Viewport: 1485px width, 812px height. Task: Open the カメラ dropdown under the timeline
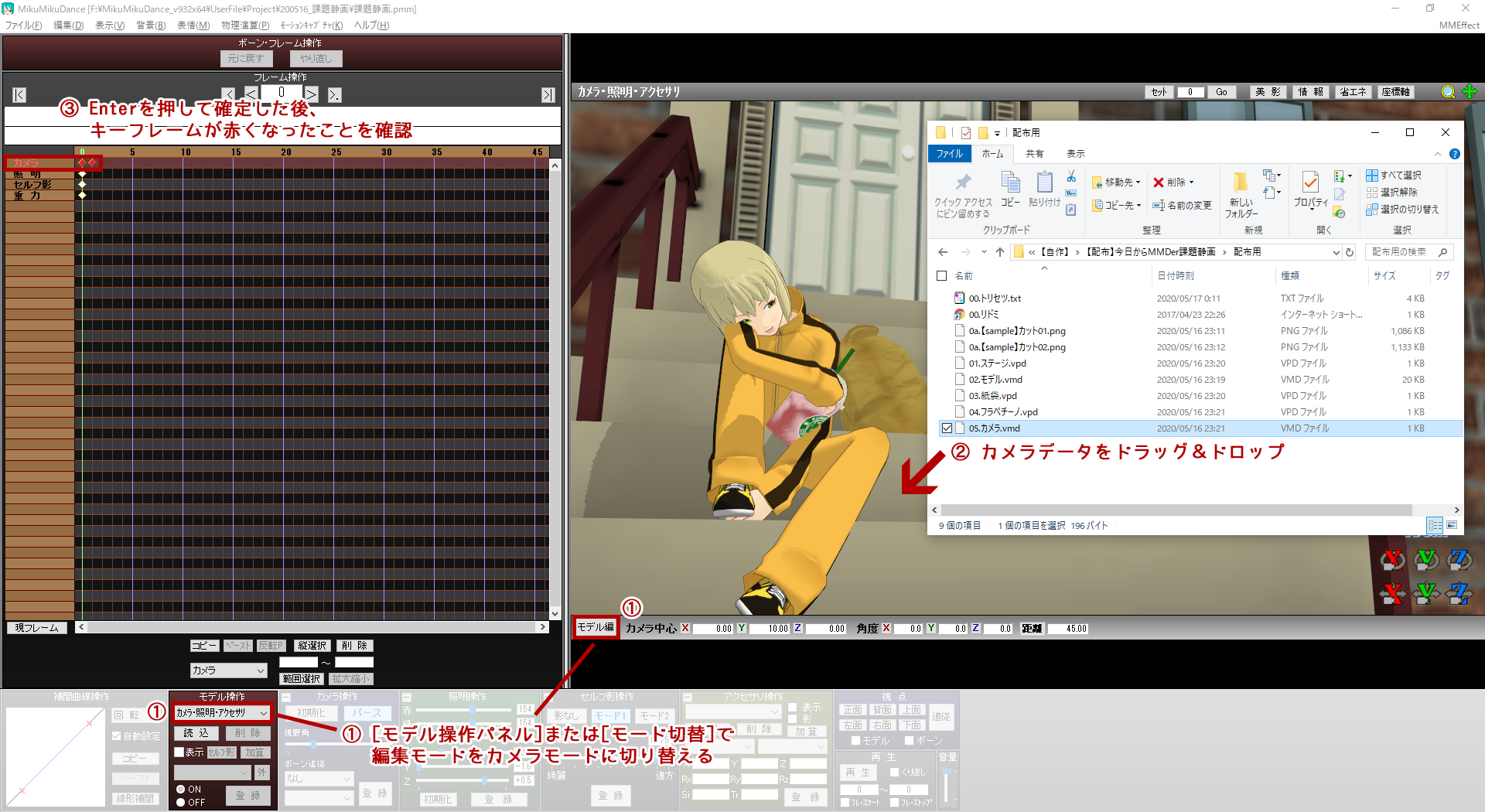point(260,670)
